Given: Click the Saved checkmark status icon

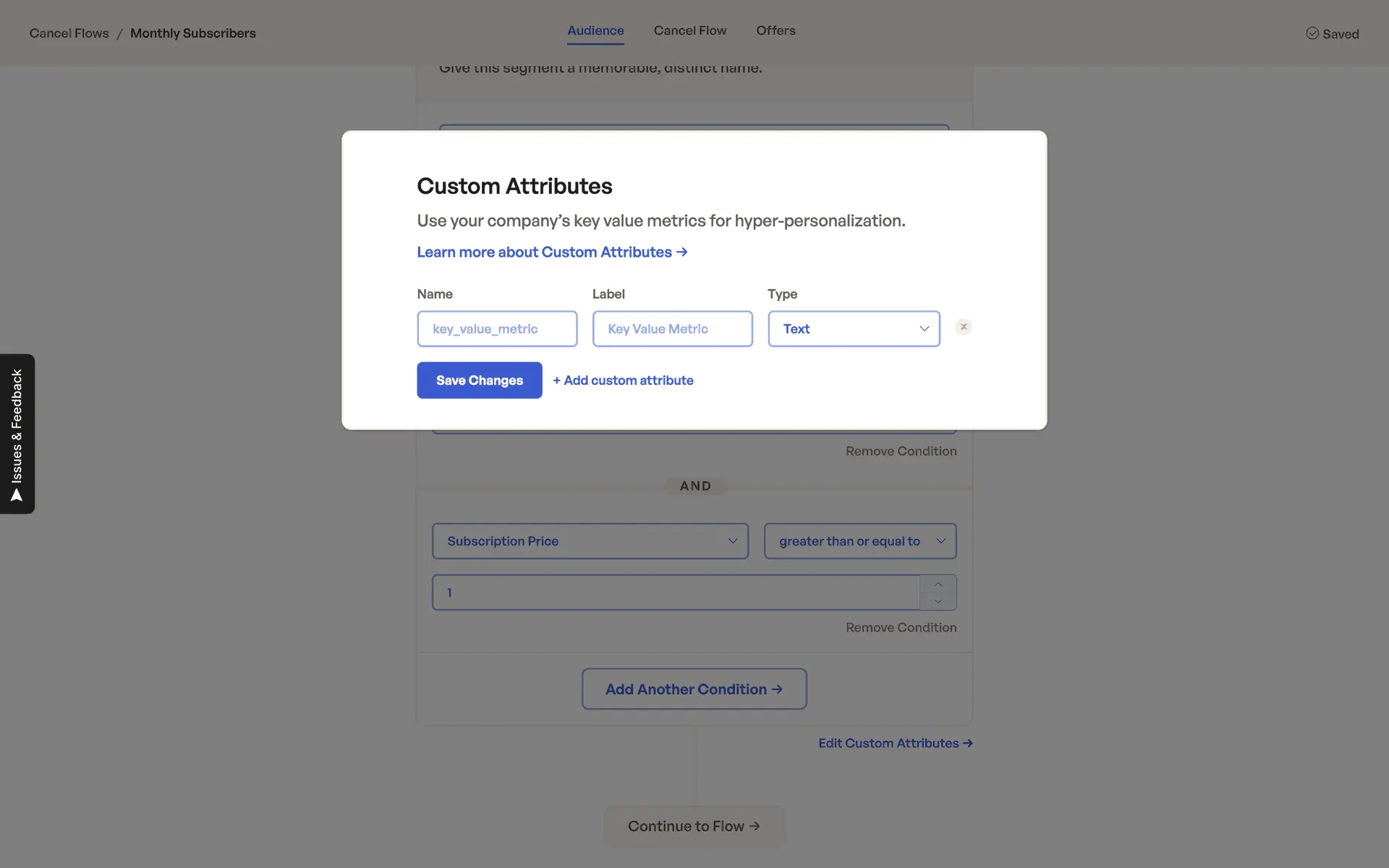Looking at the screenshot, I should click(1312, 33).
